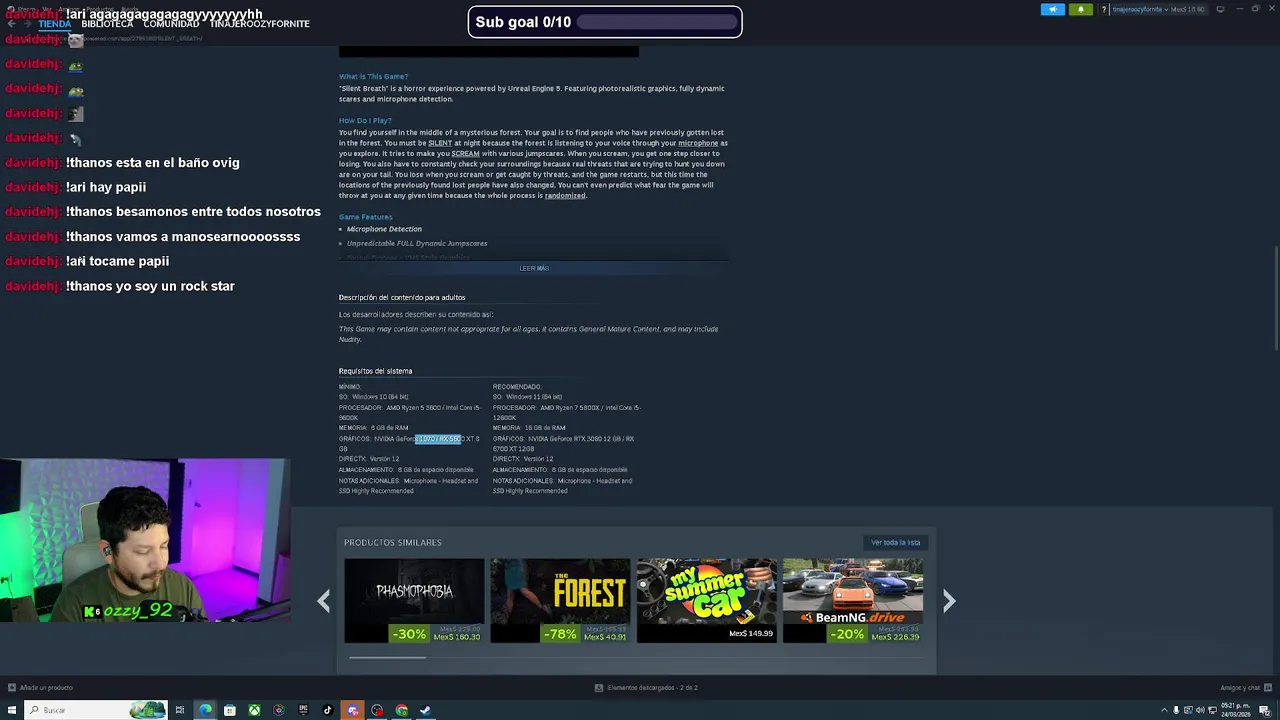Click BeamNG.drive -20% discount badge
Image resolution: width=1280 pixels, height=720 pixels.
848,634
